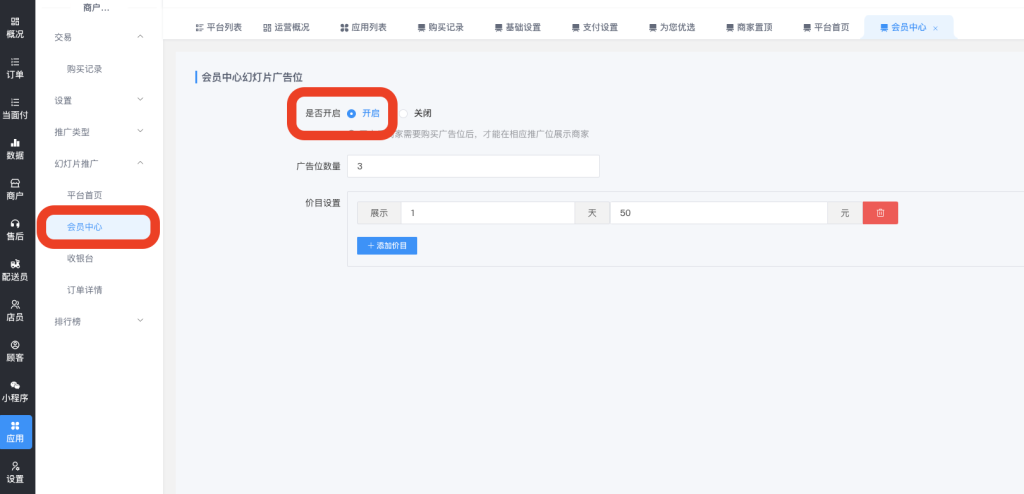Open the 小程序 mini program icon
Image resolution: width=1024 pixels, height=494 pixels.
pyautogui.click(x=15, y=390)
